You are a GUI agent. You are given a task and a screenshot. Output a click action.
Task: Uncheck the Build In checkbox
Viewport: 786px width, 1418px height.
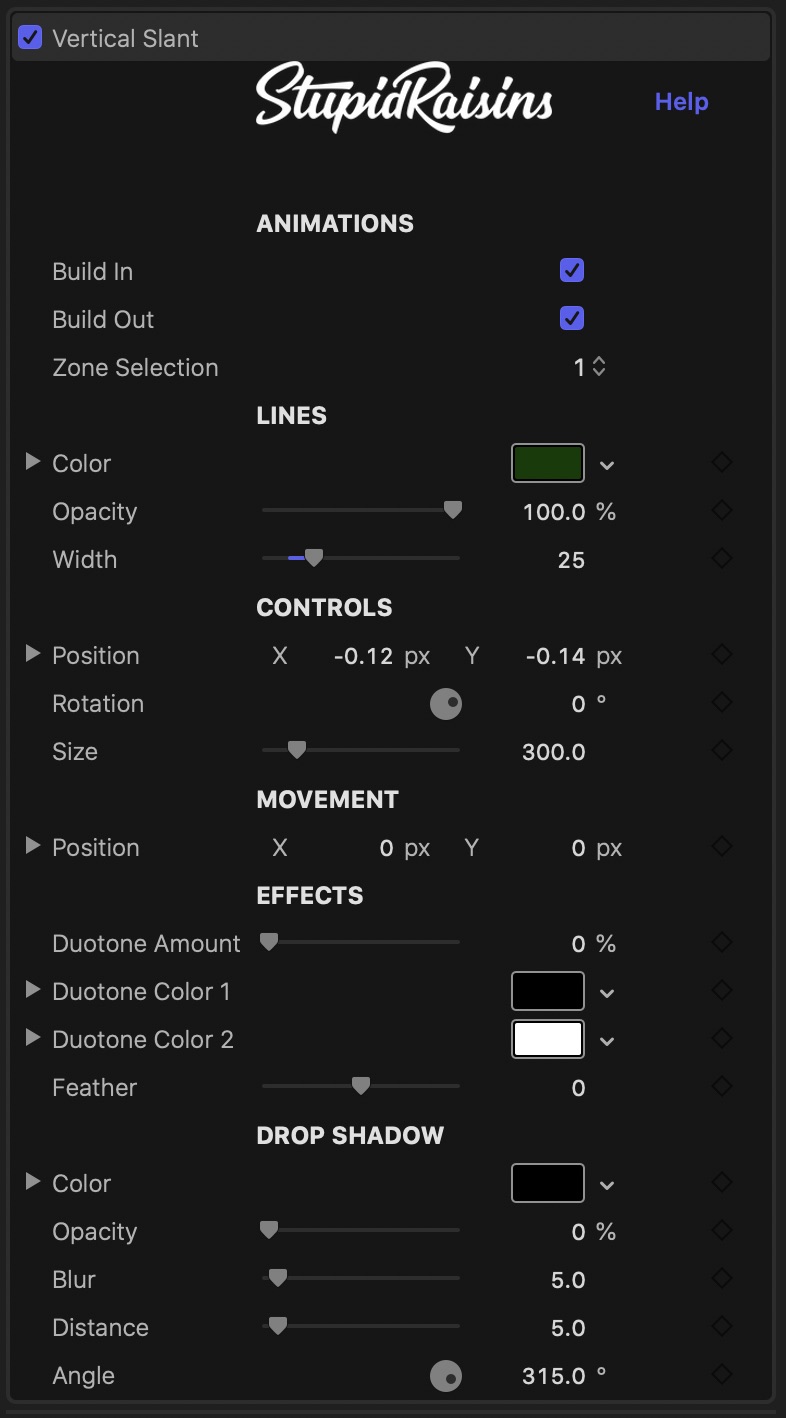click(x=572, y=271)
